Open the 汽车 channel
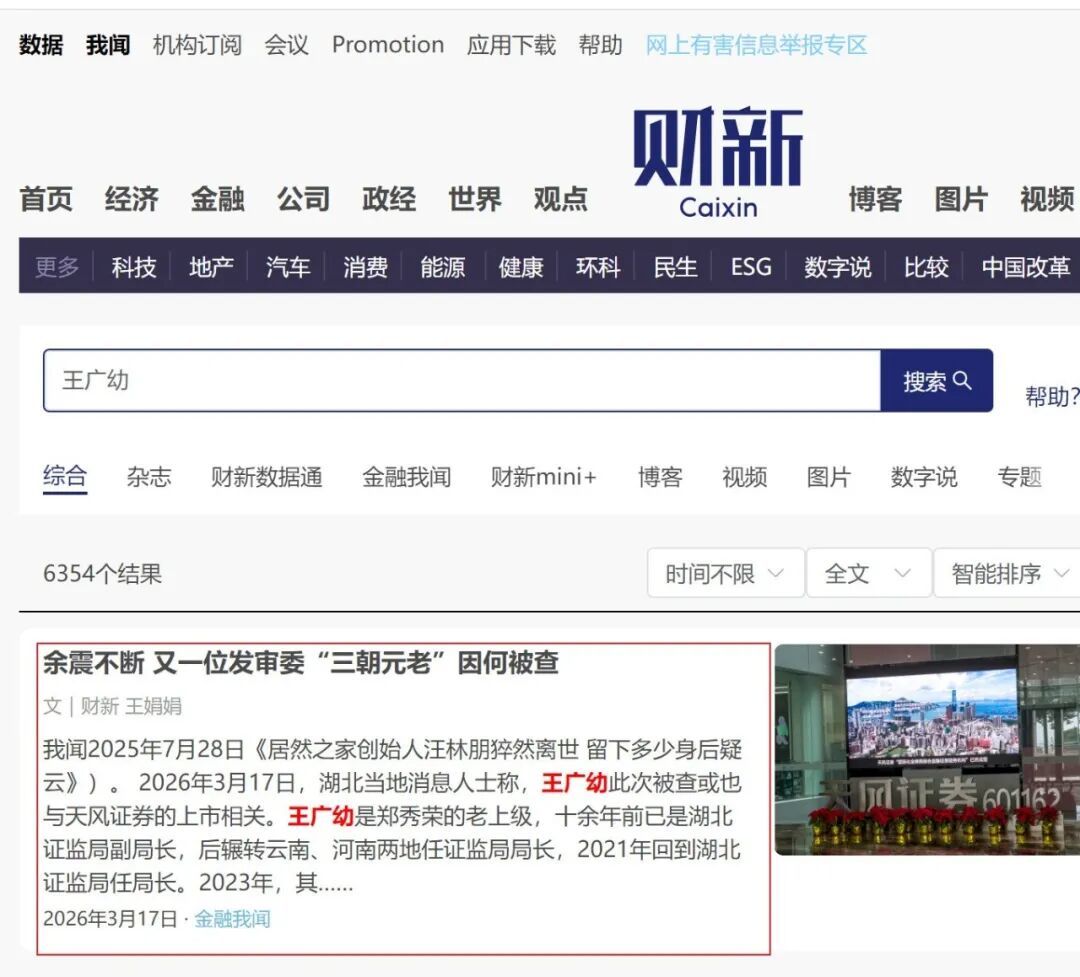 click(x=289, y=267)
